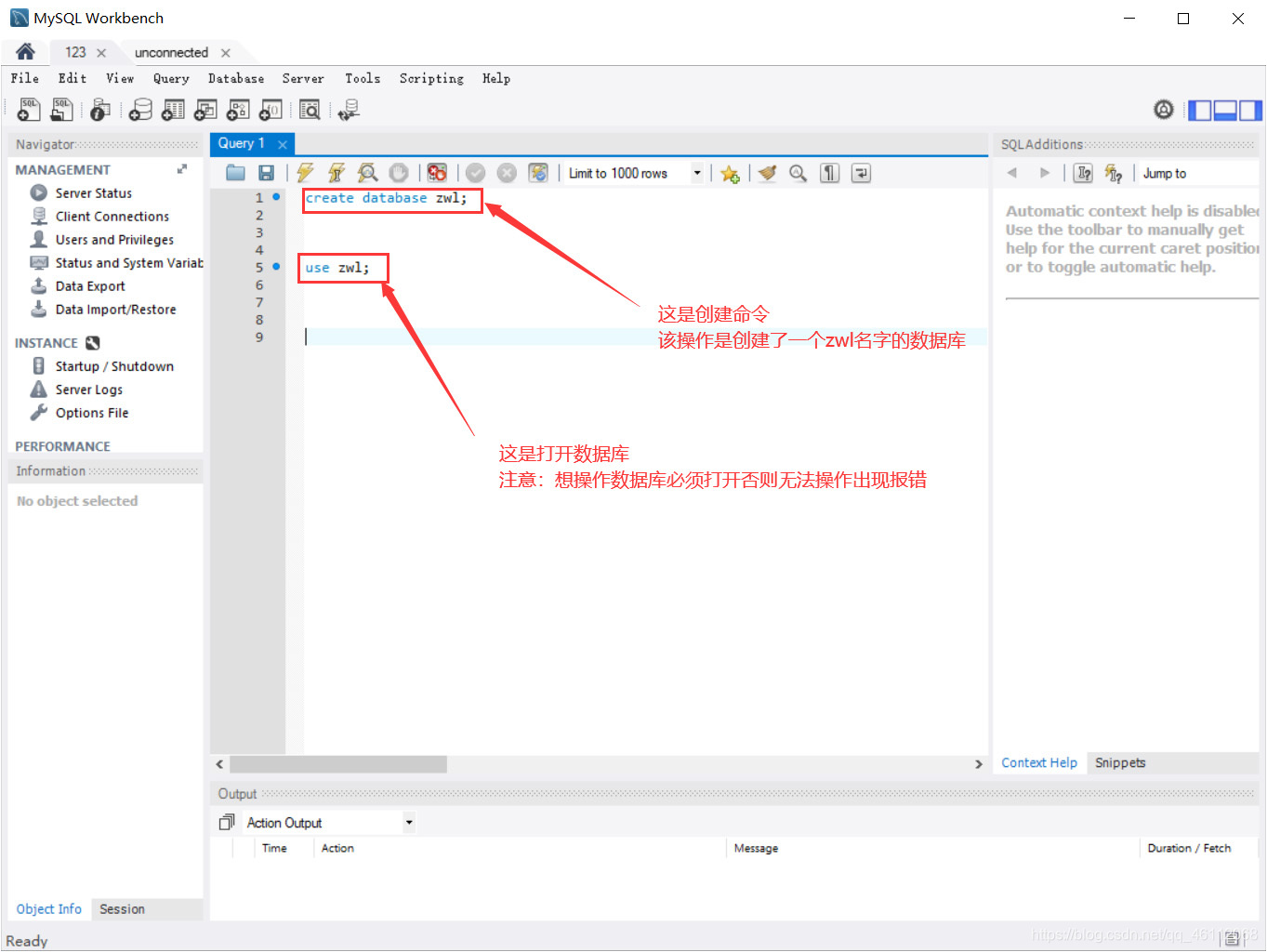Click scroll-right arrow of editor scrollbar
The height and width of the screenshot is (952, 1267).
click(978, 764)
